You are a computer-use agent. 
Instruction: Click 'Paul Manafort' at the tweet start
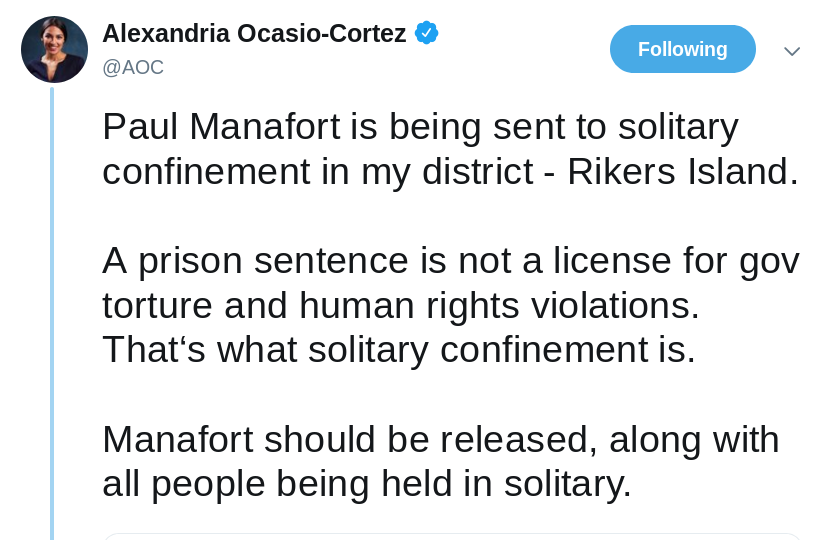pyautogui.click(x=221, y=127)
